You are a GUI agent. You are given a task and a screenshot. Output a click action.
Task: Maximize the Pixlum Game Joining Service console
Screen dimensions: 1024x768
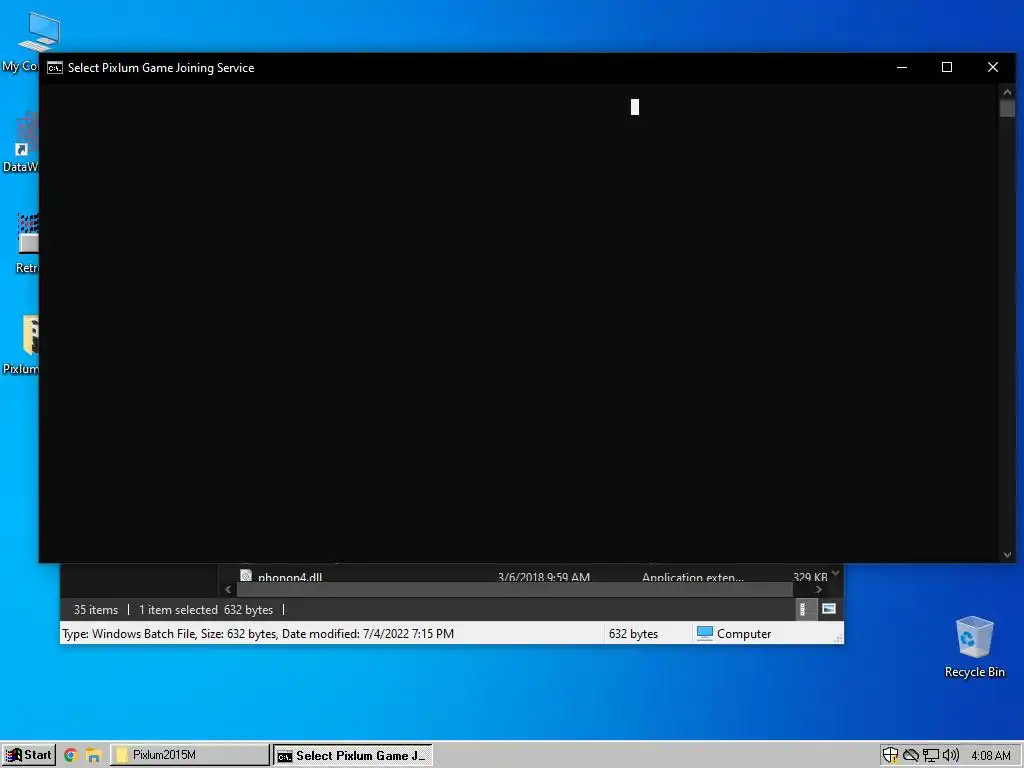coord(947,67)
